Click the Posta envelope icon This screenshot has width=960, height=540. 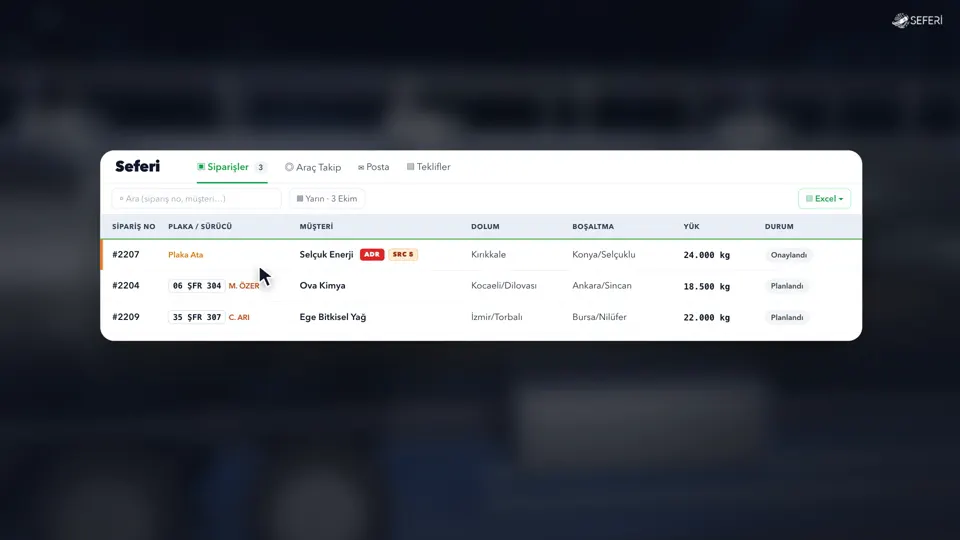coord(361,168)
